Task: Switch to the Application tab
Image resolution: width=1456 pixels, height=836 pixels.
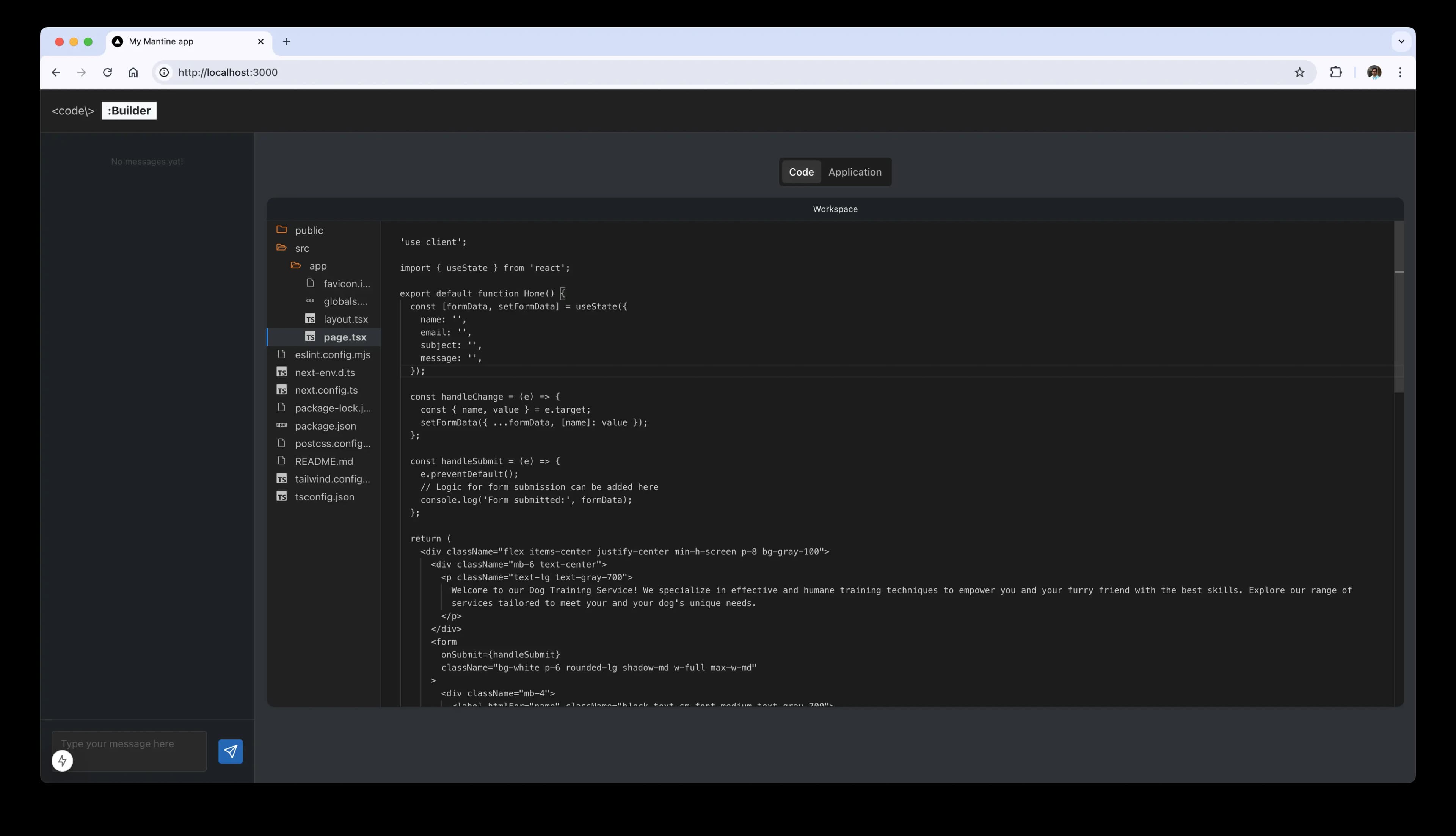Action: (x=854, y=172)
